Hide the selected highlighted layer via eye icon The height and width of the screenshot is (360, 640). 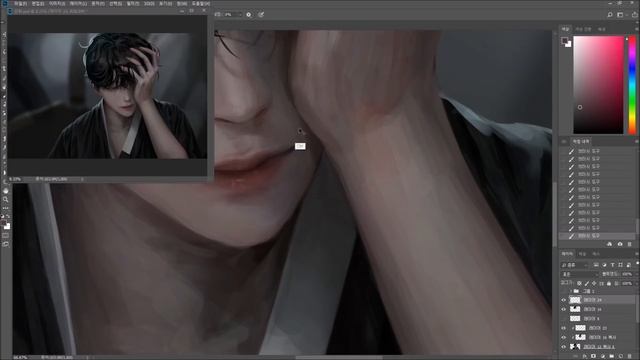(564, 300)
